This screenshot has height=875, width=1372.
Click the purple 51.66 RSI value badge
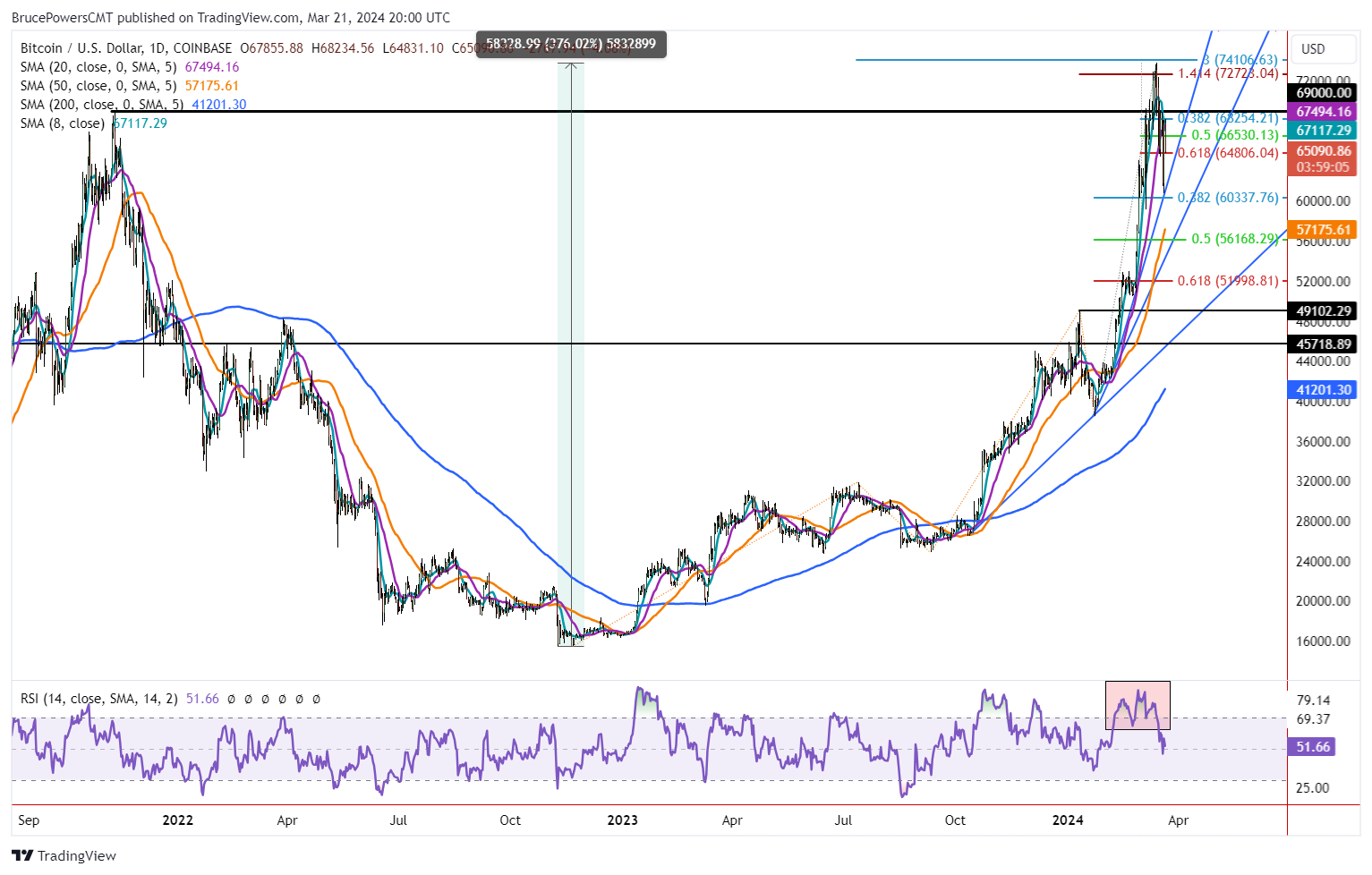(x=1310, y=744)
